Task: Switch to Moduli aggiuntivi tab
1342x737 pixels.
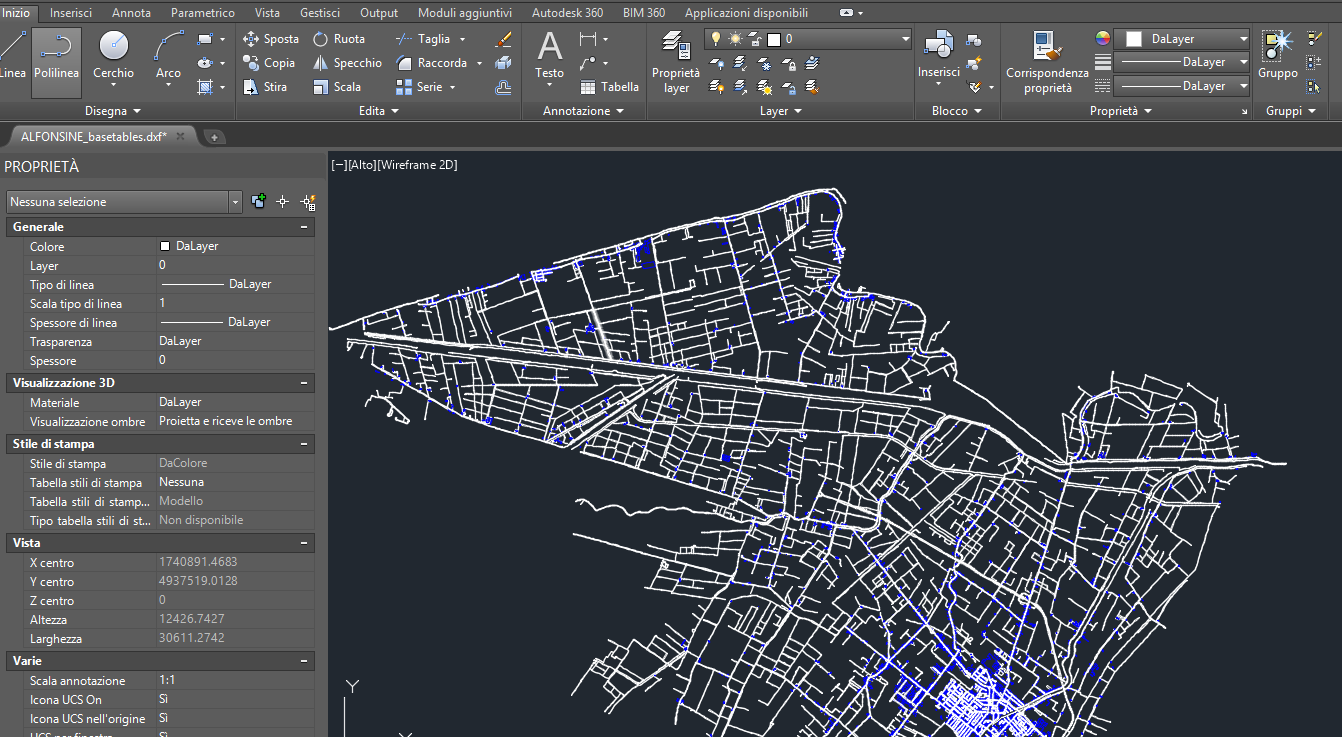Action: [465, 13]
